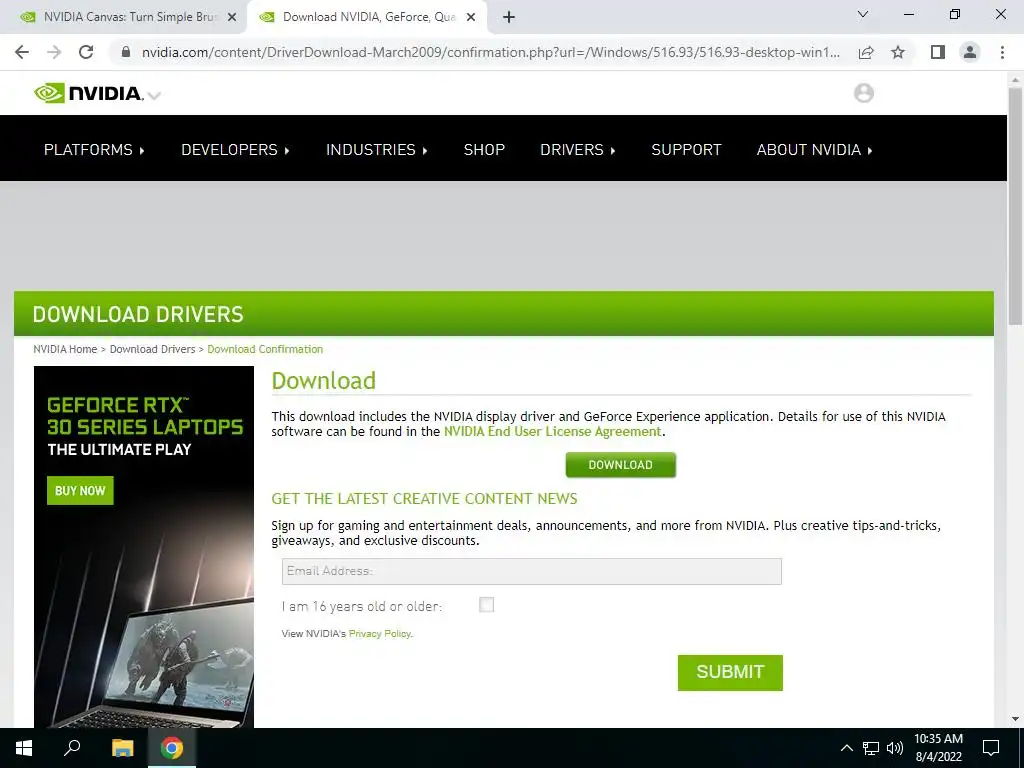Open the SUPPORT menu item
Viewport: 1024px width, 768px height.
(686, 150)
